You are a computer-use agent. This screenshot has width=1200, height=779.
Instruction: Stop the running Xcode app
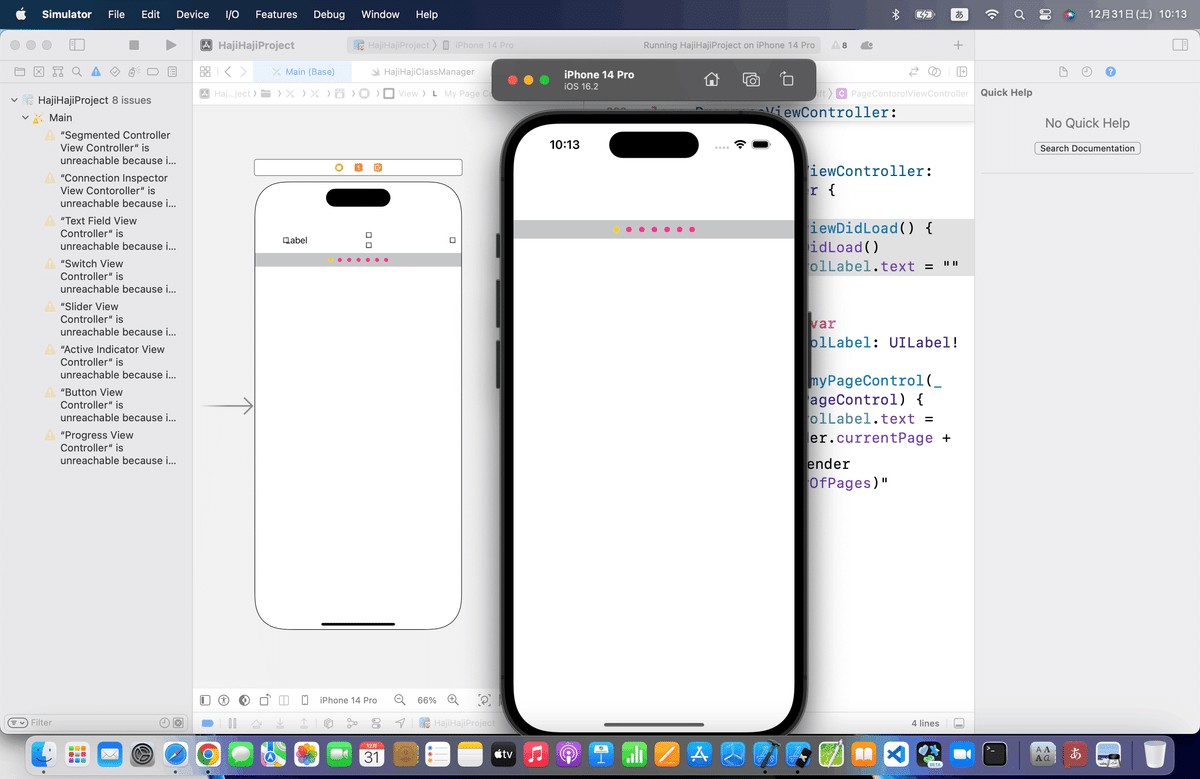[x=134, y=45]
